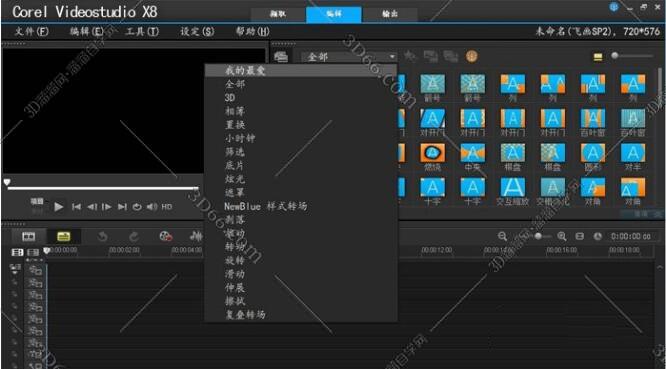Image resolution: width=666 pixels, height=369 pixels.
Task: Choose 全部 from category list
Action: [x=235, y=84]
